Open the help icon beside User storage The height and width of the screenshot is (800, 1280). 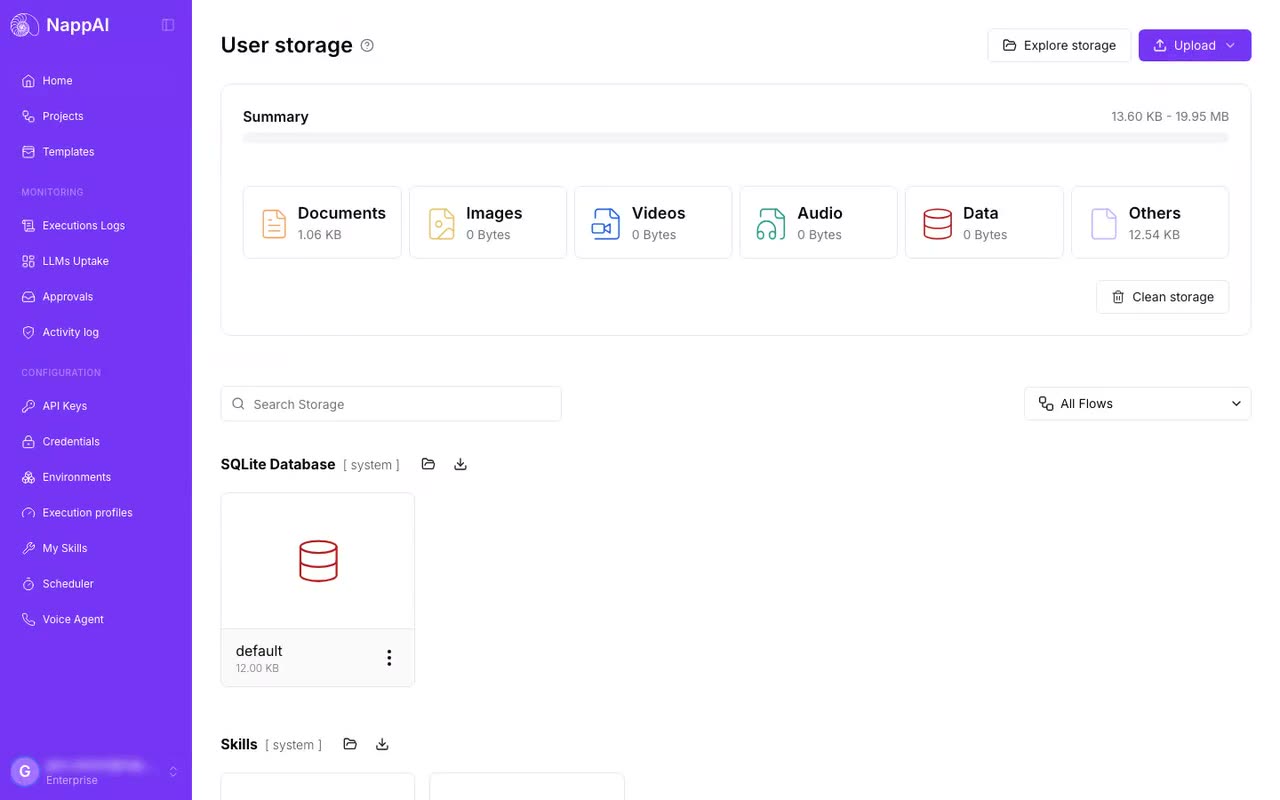click(x=367, y=45)
